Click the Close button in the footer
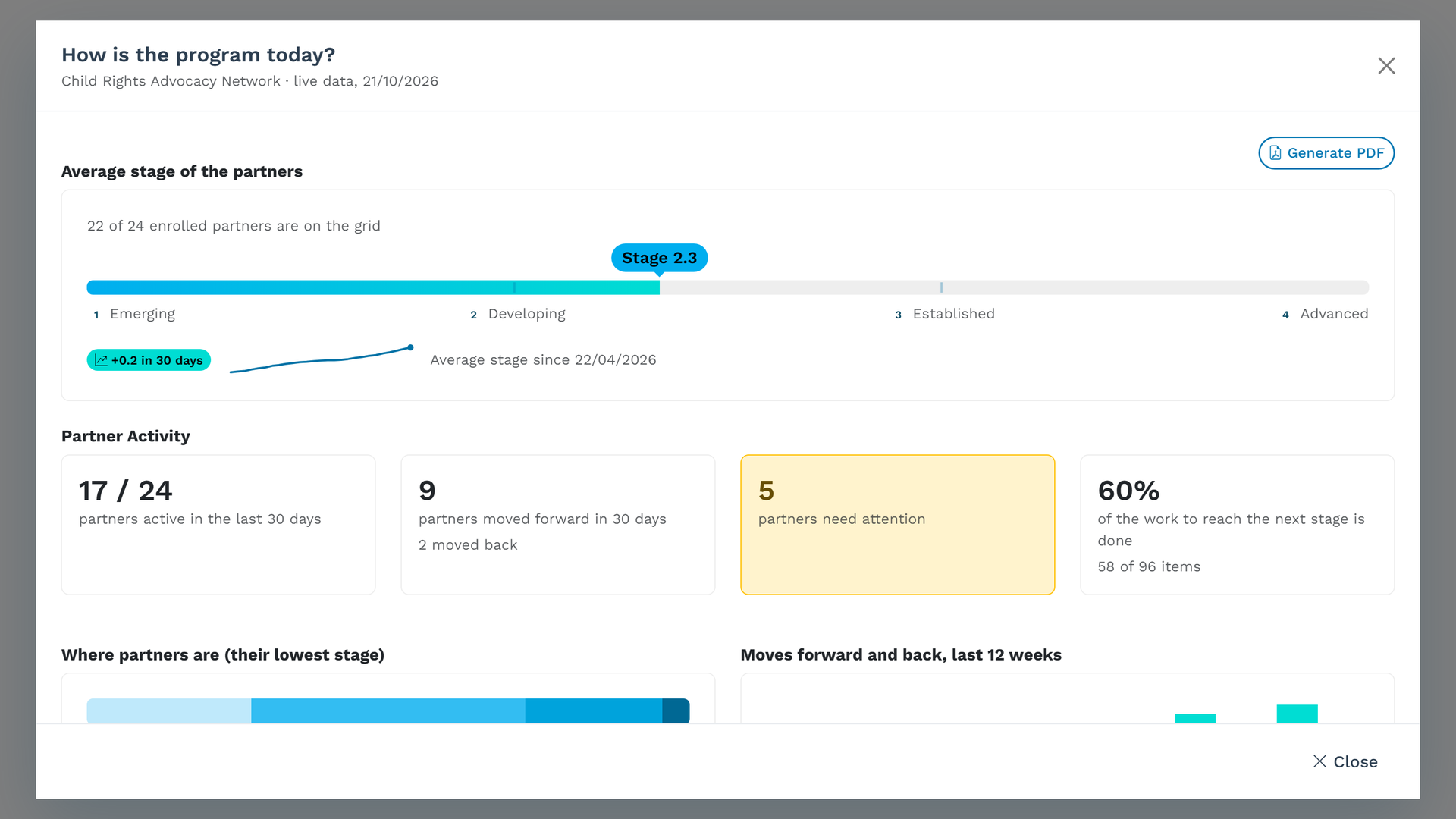Screen dimensions: 1456x819 1345,761
